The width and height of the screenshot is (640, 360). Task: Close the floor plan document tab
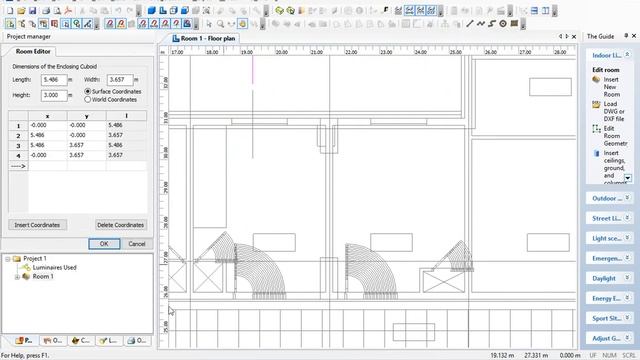(x=574, y=36)
